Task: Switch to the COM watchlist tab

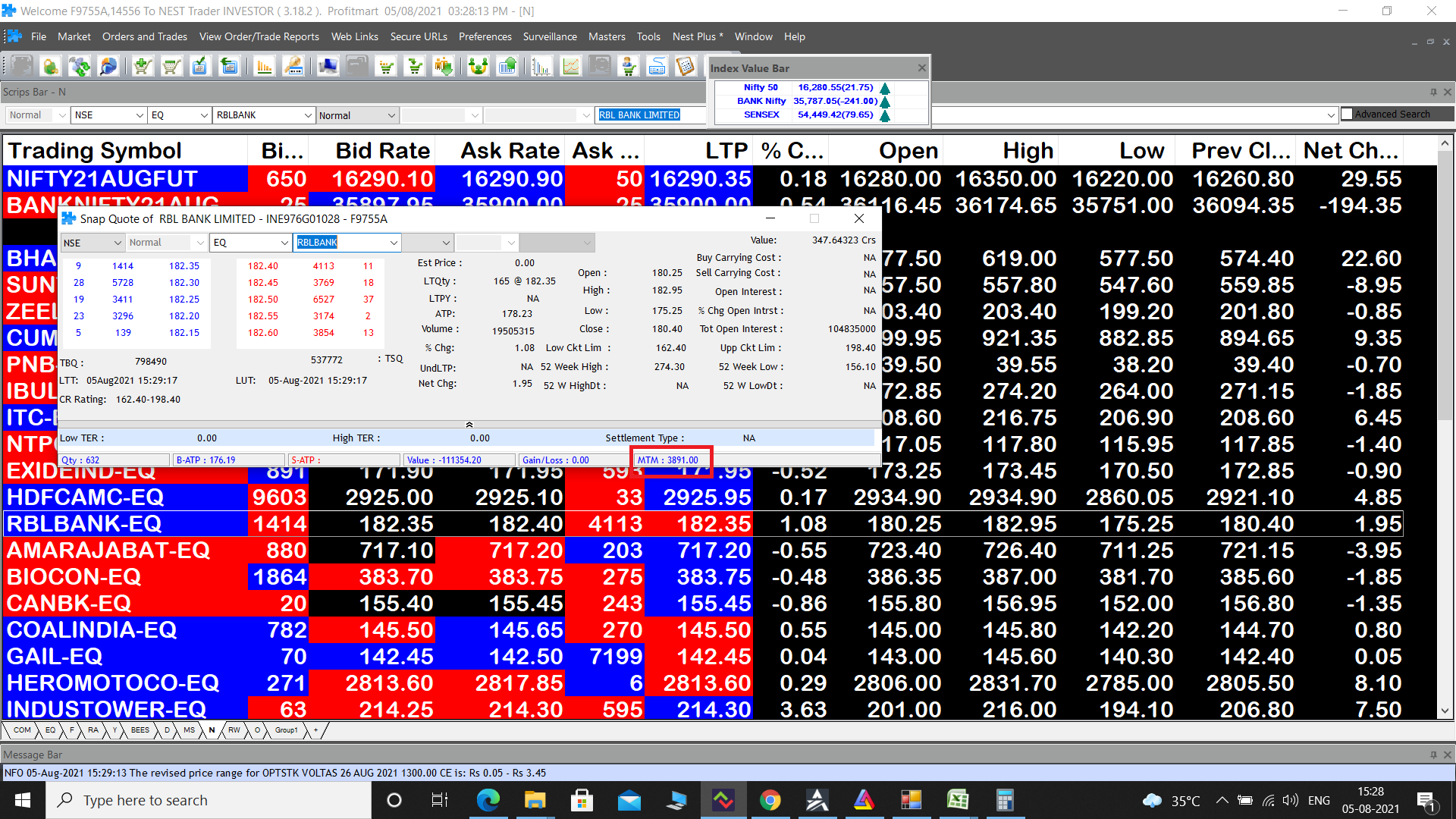Action: pyautogui.click(x=22, y=730)
